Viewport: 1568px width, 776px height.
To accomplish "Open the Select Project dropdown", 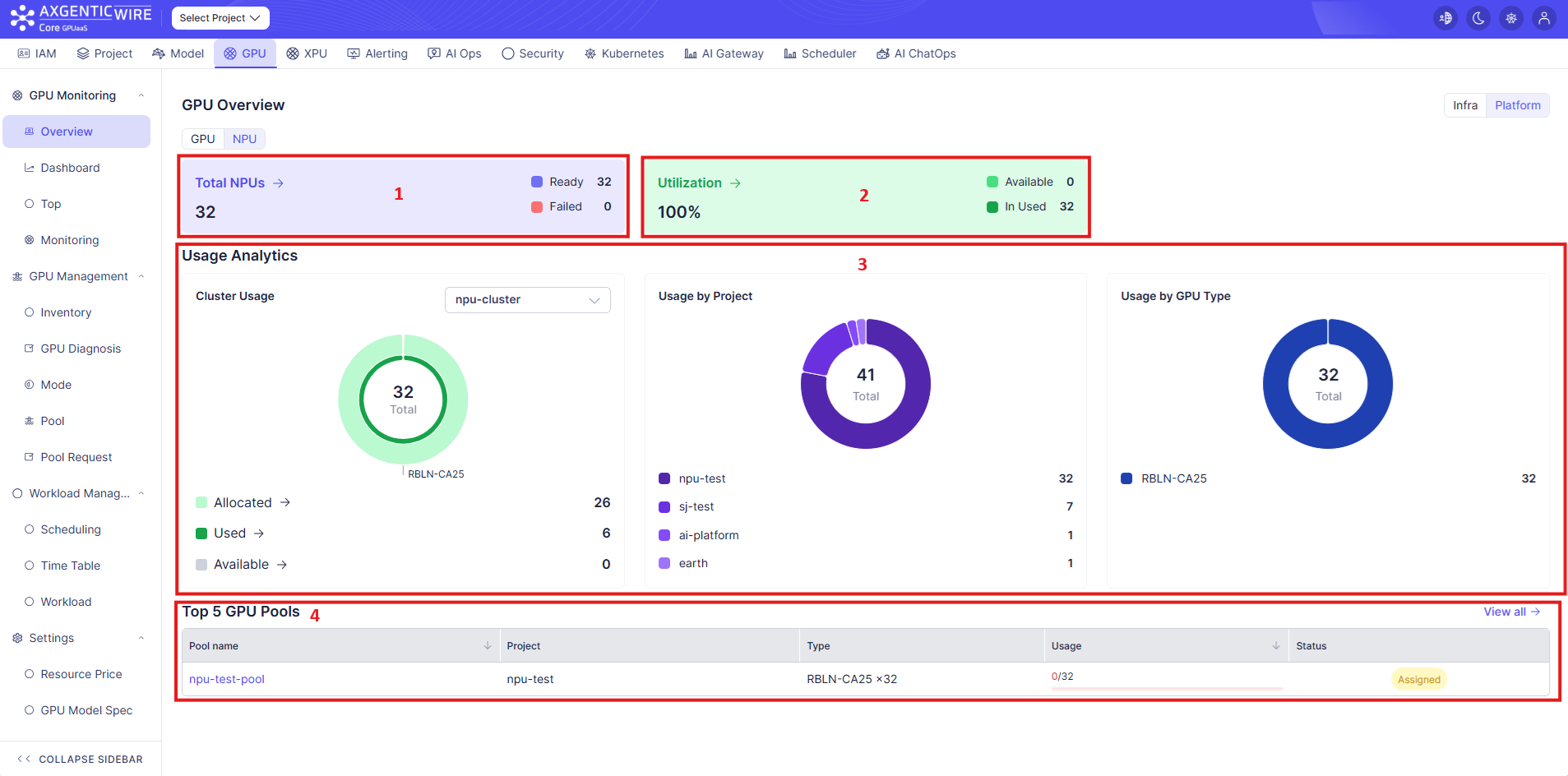I will click(220, 18).
